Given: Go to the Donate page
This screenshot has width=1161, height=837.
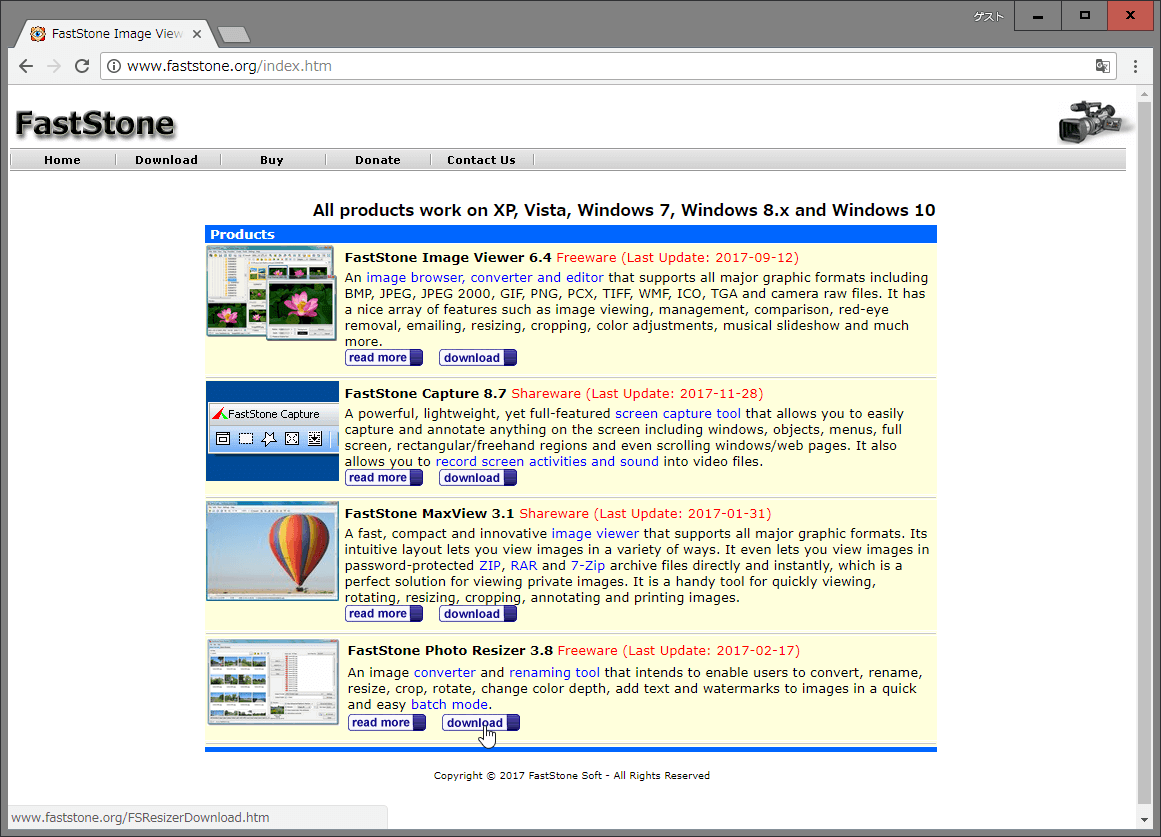Looking at the screenshot, I should coord(377,160).
